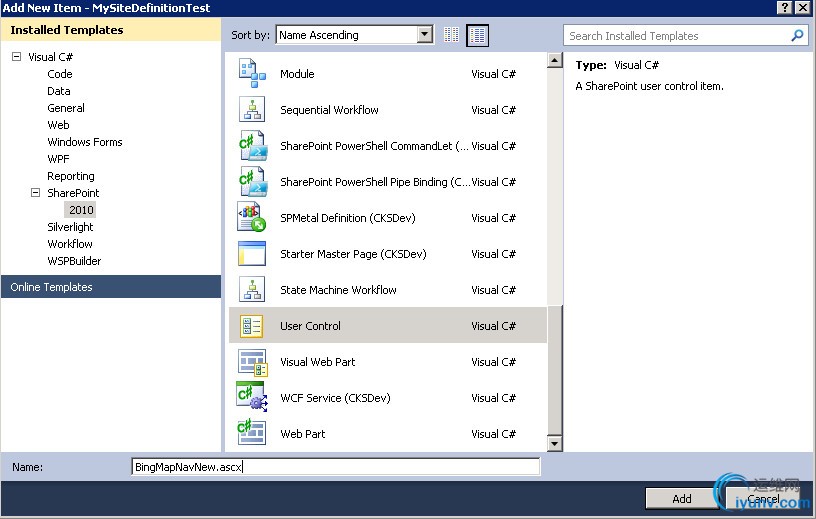
Task: Click the "Sequential Workflow" template name
Action: (x=329, y=110)
